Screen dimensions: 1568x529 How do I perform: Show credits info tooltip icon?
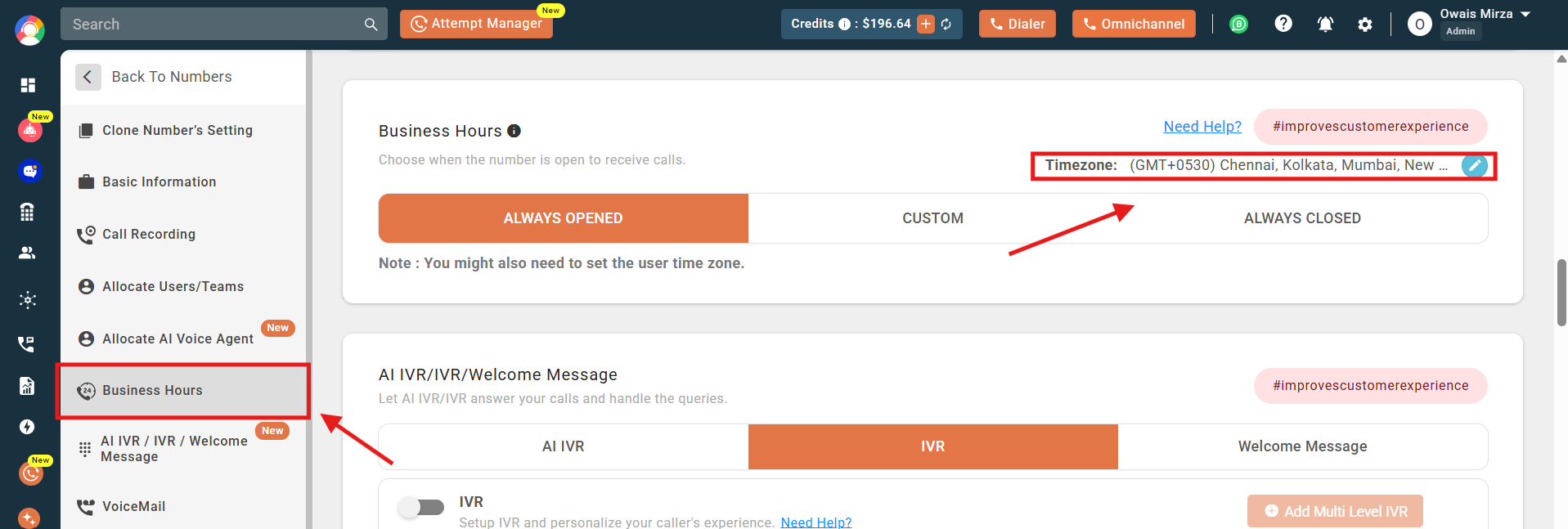tap(844, 25)
